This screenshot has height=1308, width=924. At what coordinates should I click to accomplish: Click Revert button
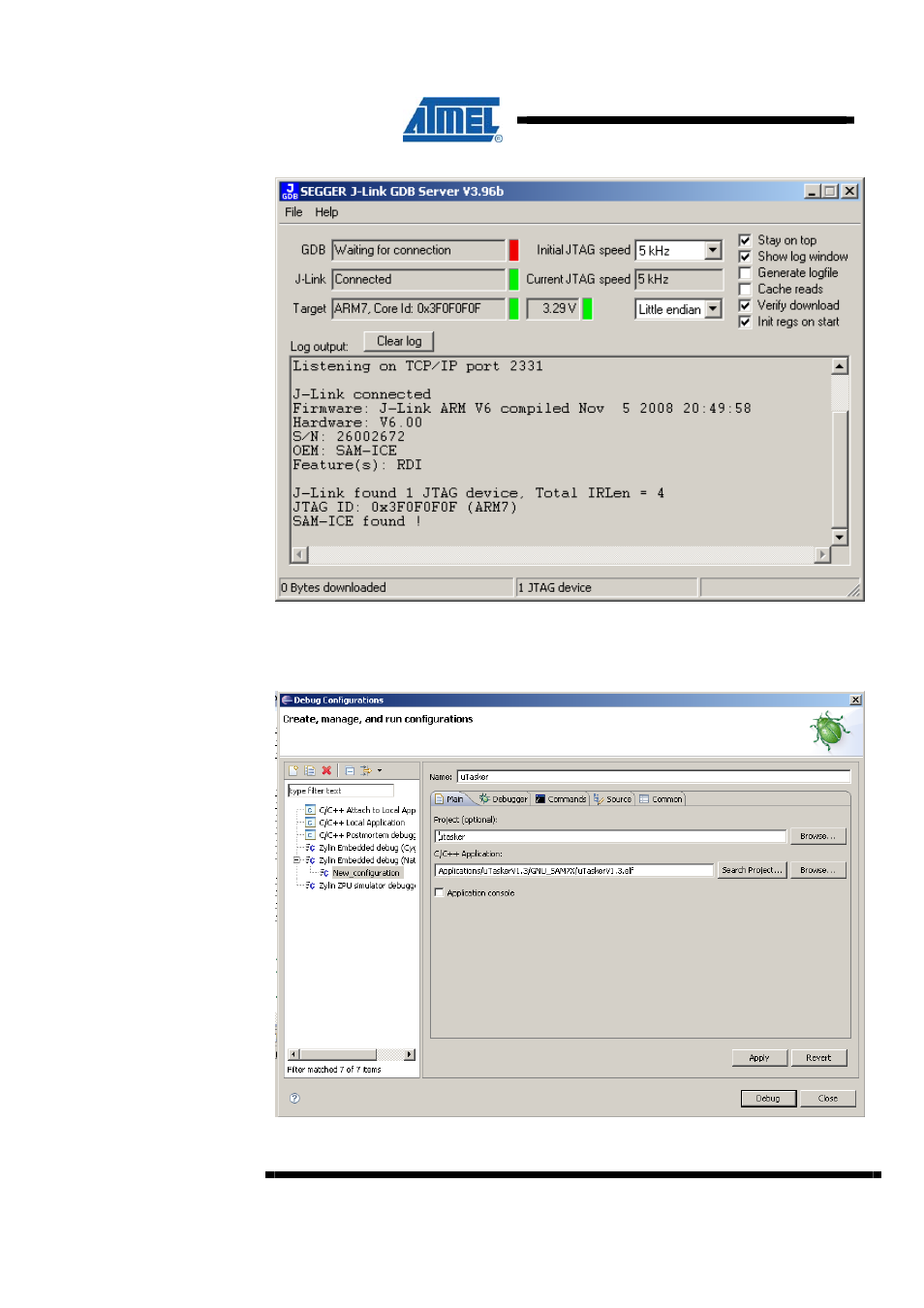pyautogui.click(x=818, y=1058)
